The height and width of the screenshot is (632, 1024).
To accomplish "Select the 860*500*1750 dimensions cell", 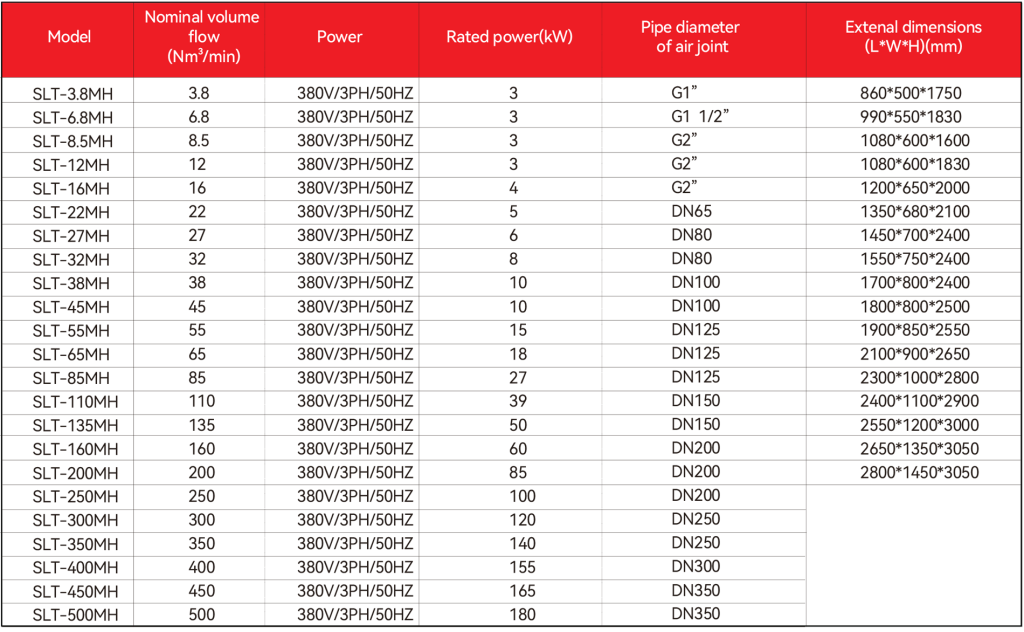I will [910, 94].
